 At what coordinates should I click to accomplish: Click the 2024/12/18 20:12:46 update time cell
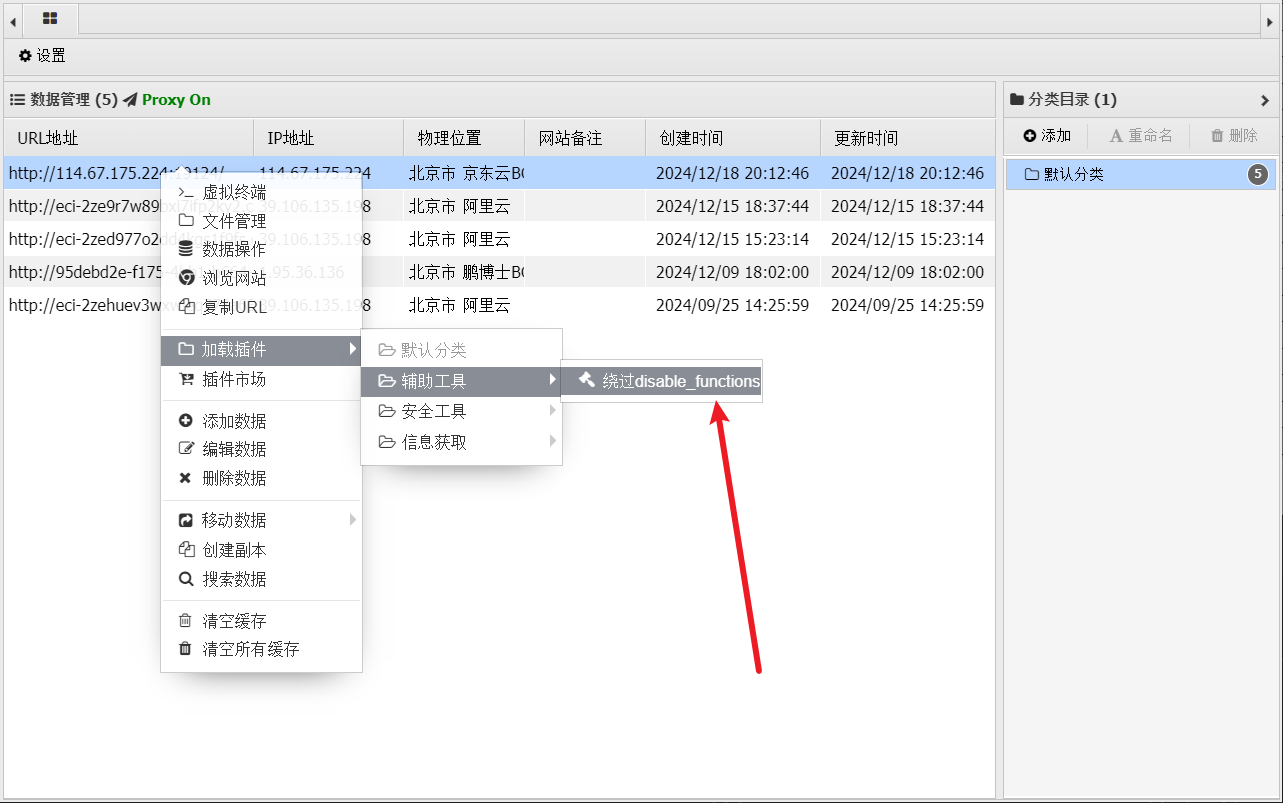pos(907,173)
